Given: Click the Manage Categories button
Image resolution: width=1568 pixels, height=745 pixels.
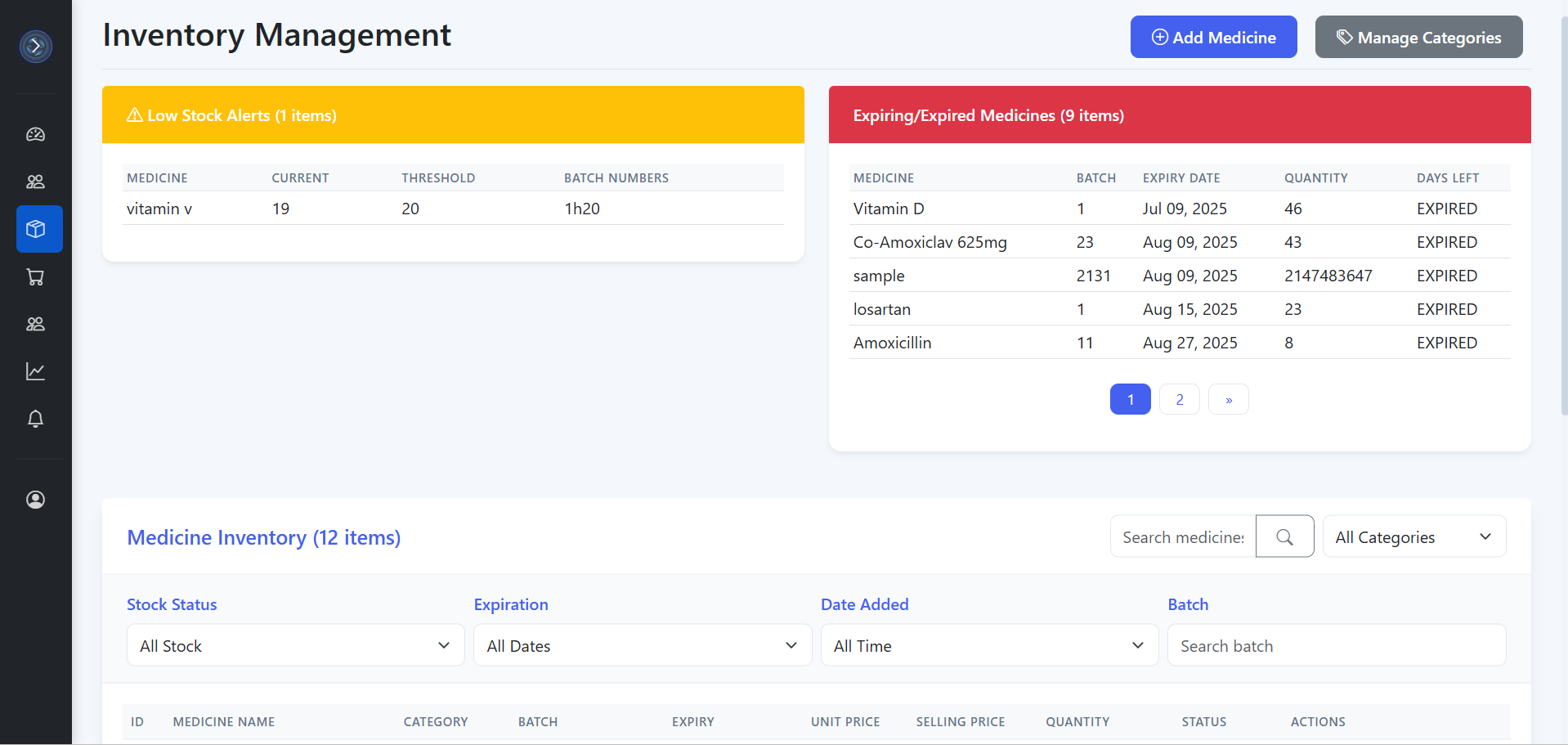Looking at the screenshot, I should tap(1418, 38).
